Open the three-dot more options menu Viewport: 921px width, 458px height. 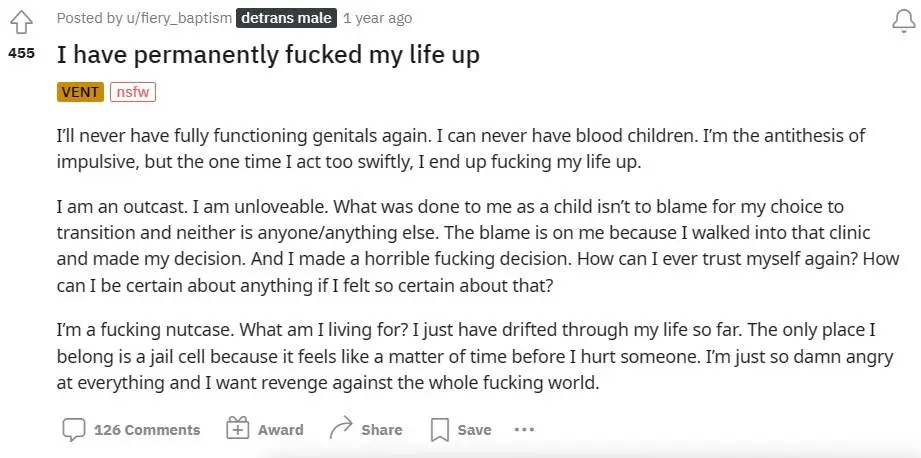pos(524,429)
